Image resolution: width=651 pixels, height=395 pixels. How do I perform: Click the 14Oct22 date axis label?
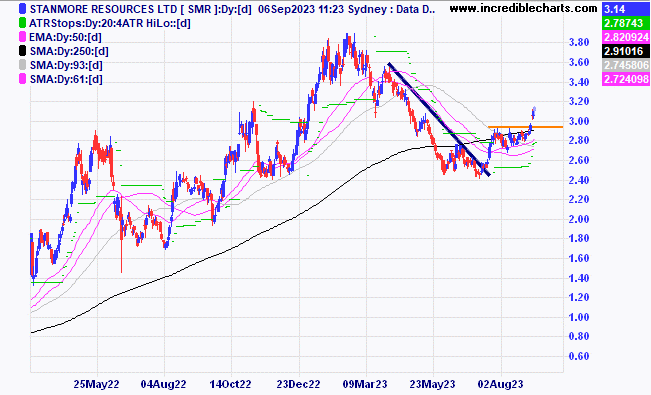(x=230, y=384)
